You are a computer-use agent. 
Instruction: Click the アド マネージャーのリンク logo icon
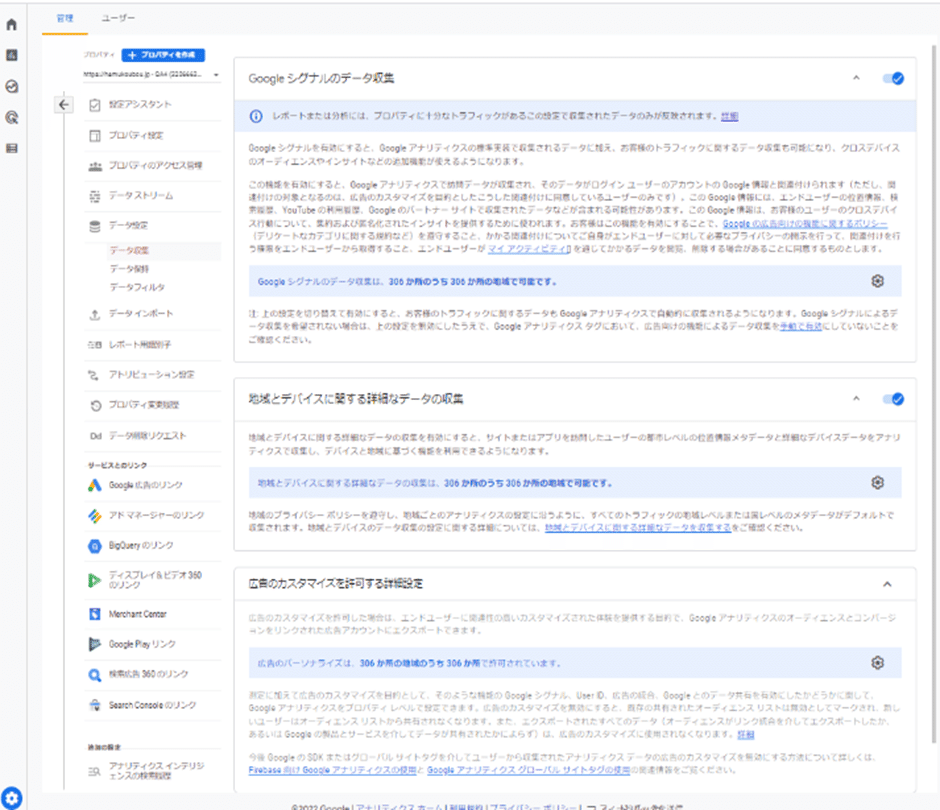coord(95,516)
